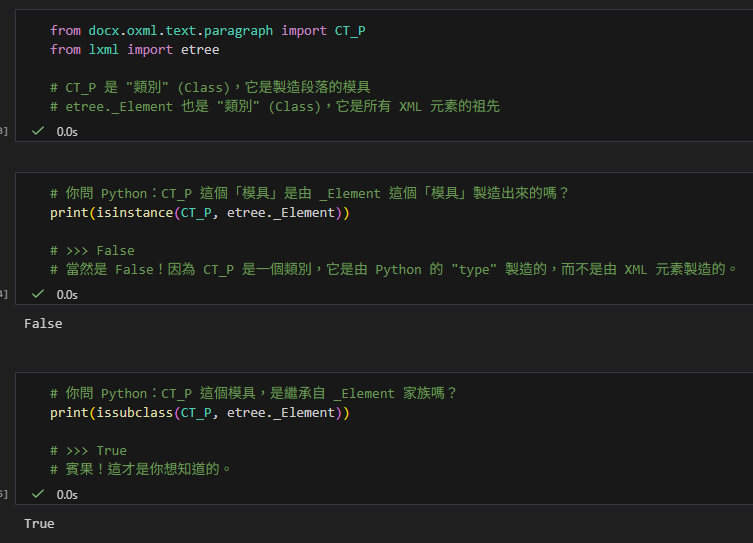The width and height of the screenshot is (753, 543).
Task: Click the 0.0s execution time of the import cell
Action: (67, 131)
